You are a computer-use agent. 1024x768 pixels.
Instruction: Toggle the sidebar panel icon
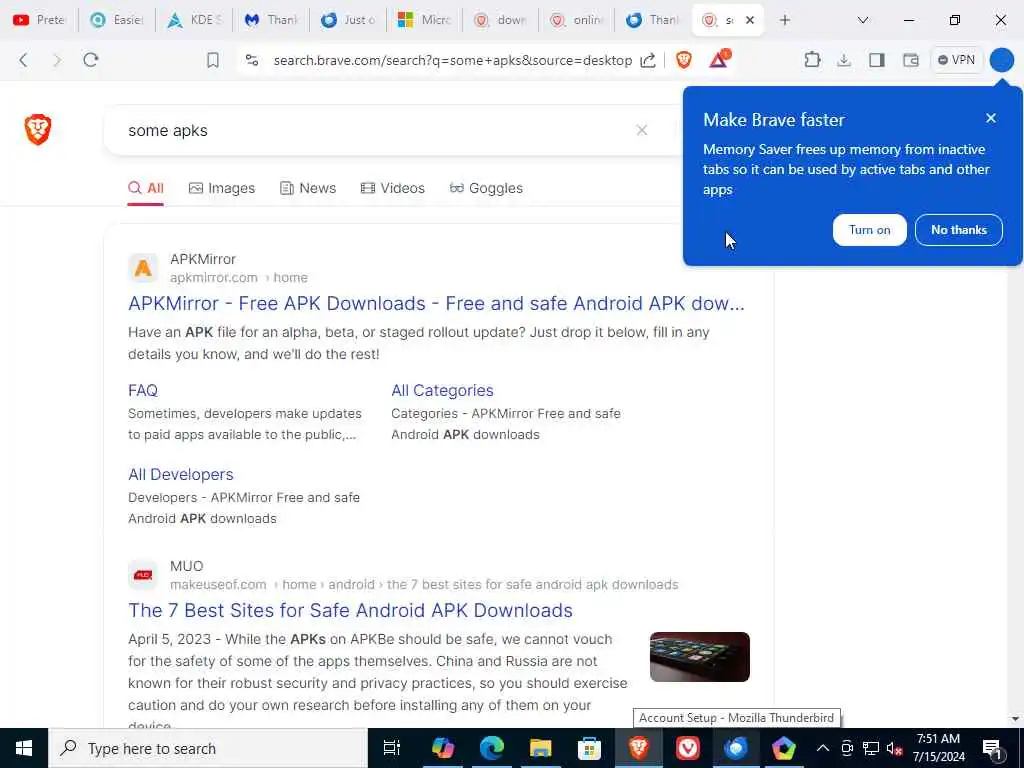tap(876, 60)
